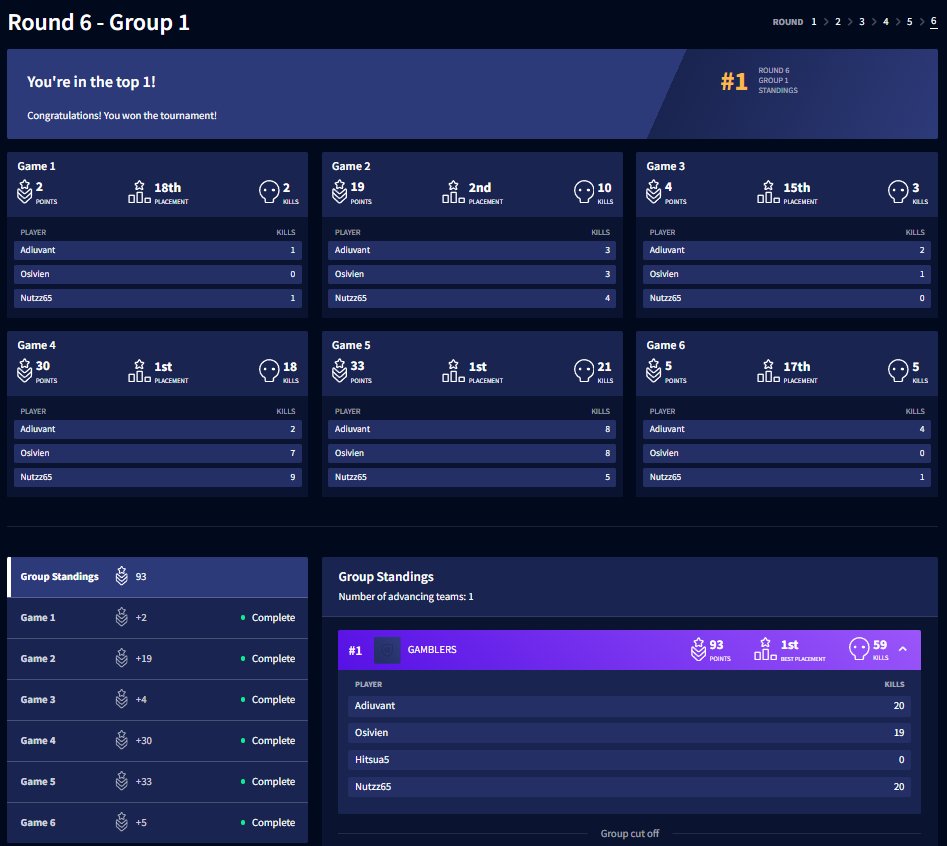The image size is (947, 846).
Task: Click the badge icon in Game 3 sidebar row
Action: coord(121,699)
